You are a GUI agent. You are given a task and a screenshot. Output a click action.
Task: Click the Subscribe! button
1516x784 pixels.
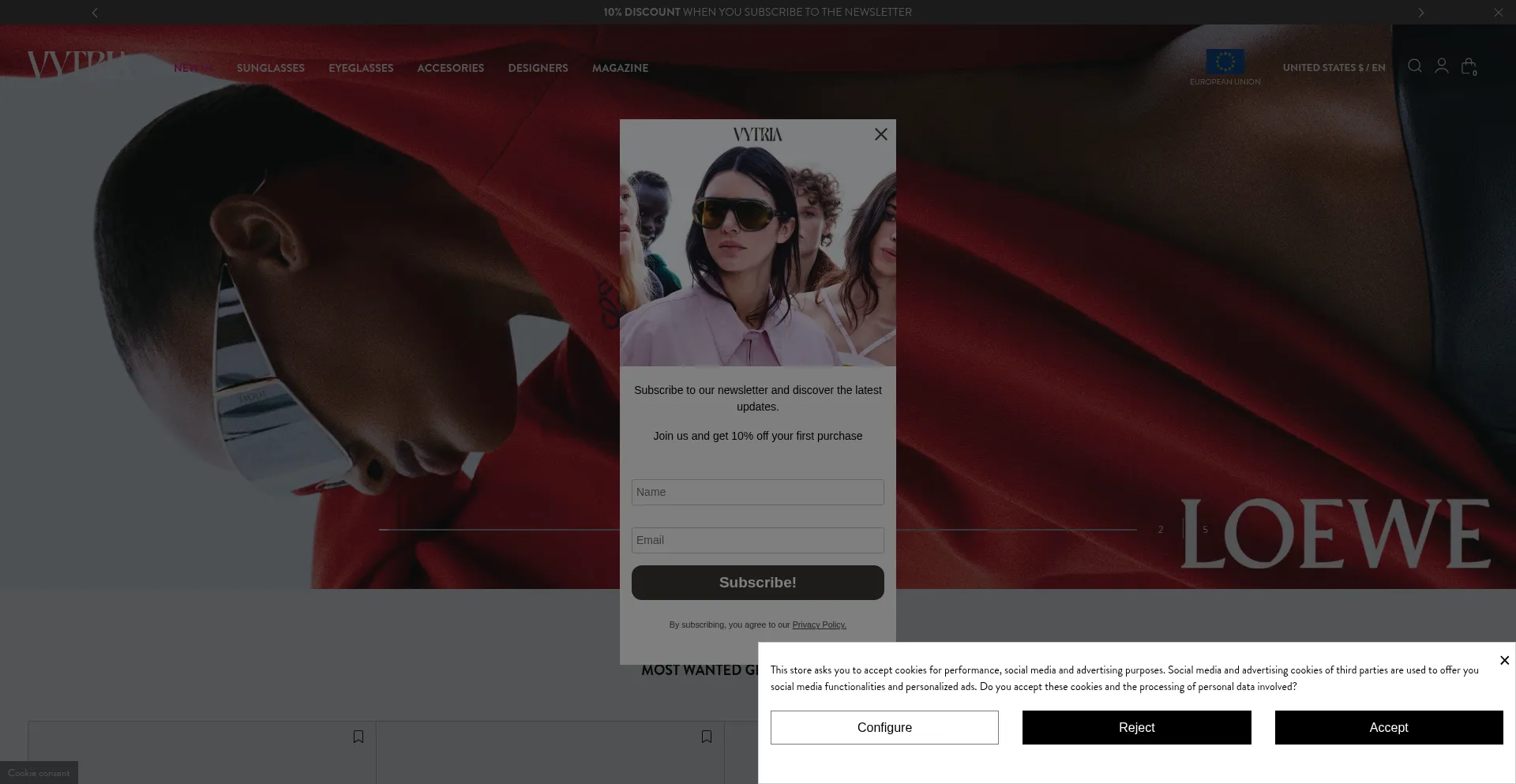[758, 583]
